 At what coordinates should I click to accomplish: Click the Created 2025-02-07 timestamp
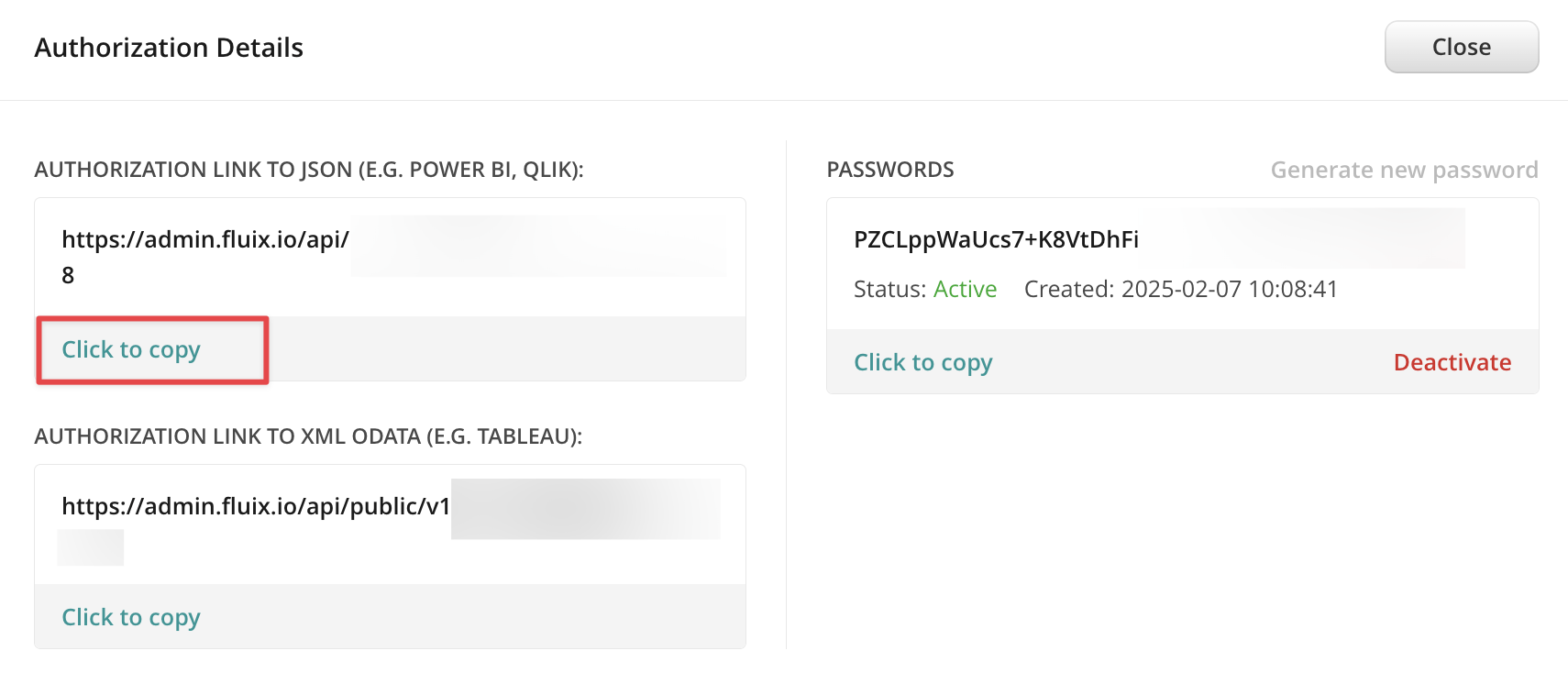1180,289
